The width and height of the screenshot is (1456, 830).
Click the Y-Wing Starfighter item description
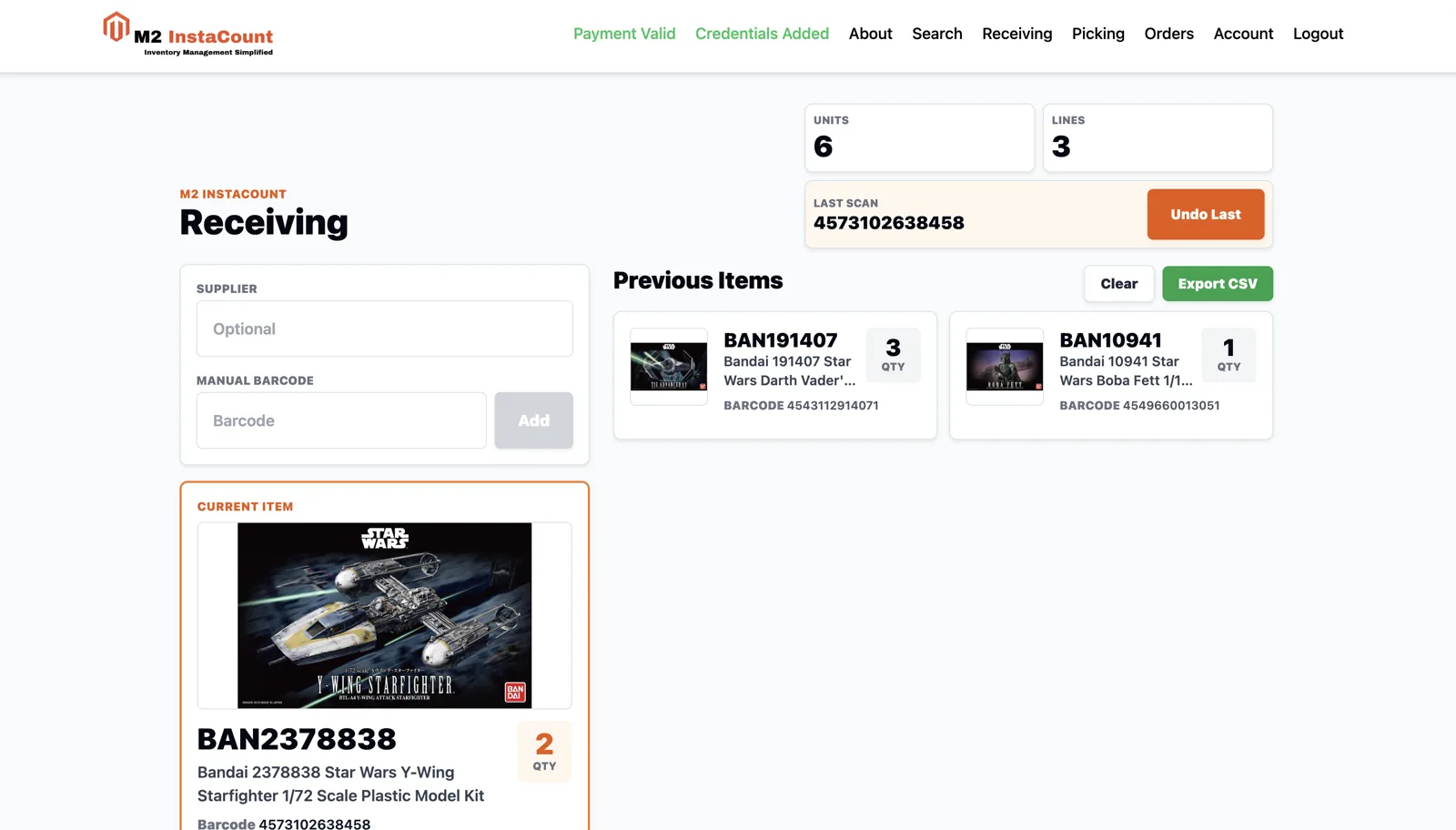coord(340,784)
